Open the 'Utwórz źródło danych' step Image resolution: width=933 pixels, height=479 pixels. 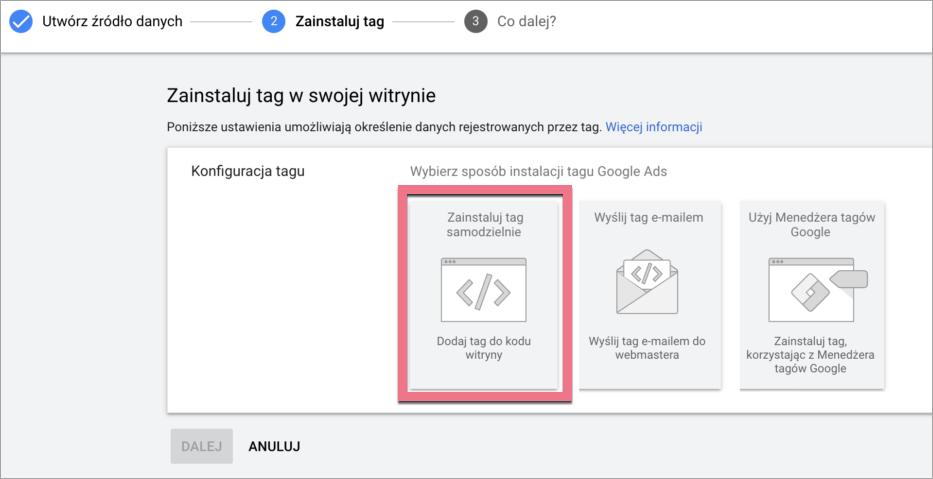(112, 21)
